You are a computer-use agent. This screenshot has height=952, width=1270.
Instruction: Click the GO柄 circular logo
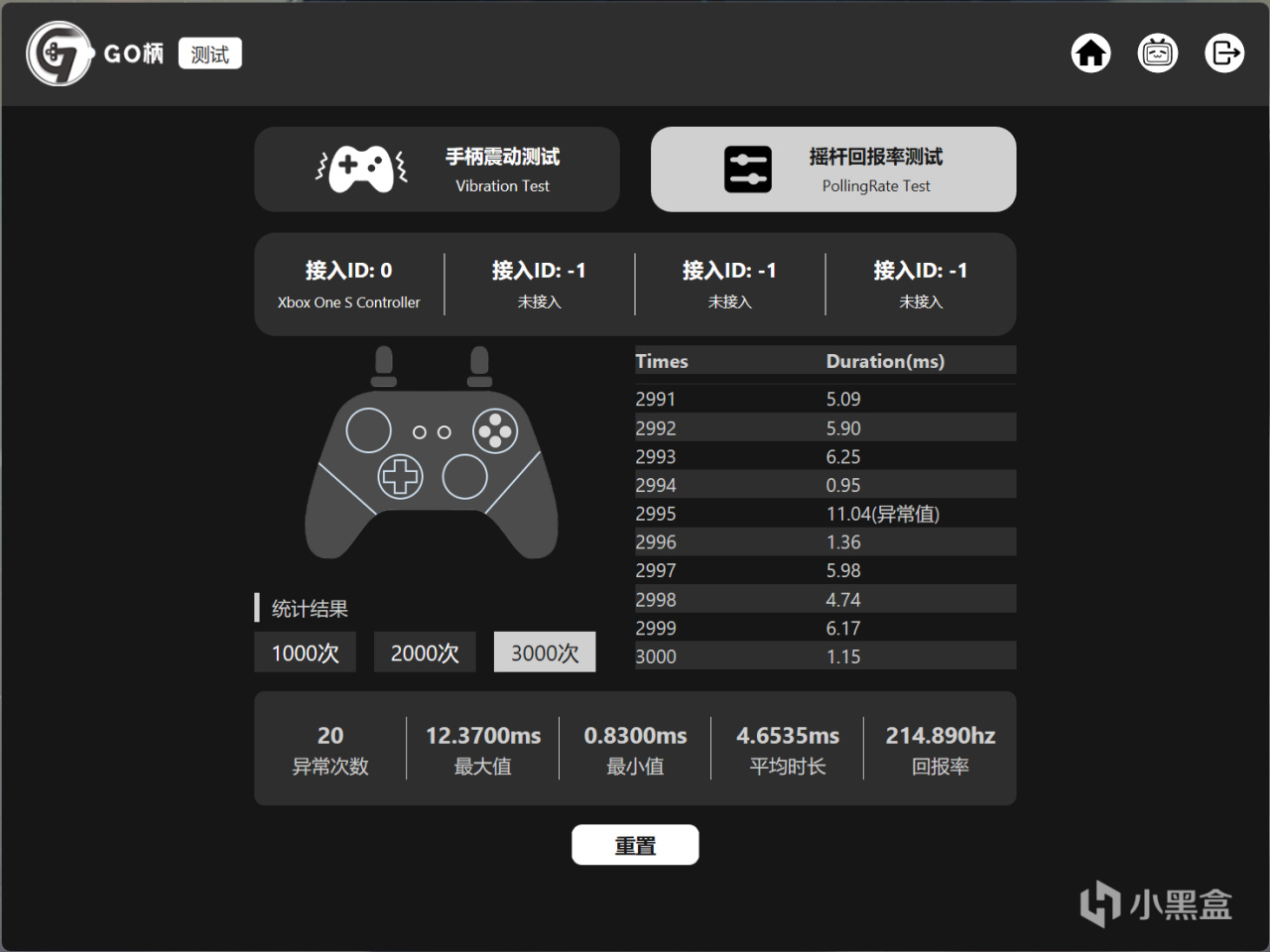pos(60,54)
